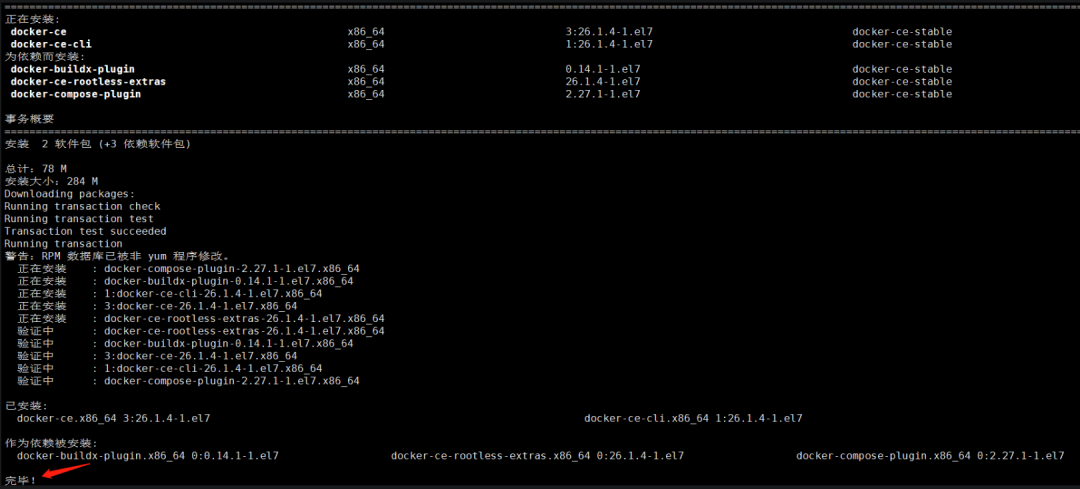Click 'docker-ce-stable' repo in docker-compose-plugin row
Image resolution: width=1080 pixels, height=489 pixels.
point(902,94)
